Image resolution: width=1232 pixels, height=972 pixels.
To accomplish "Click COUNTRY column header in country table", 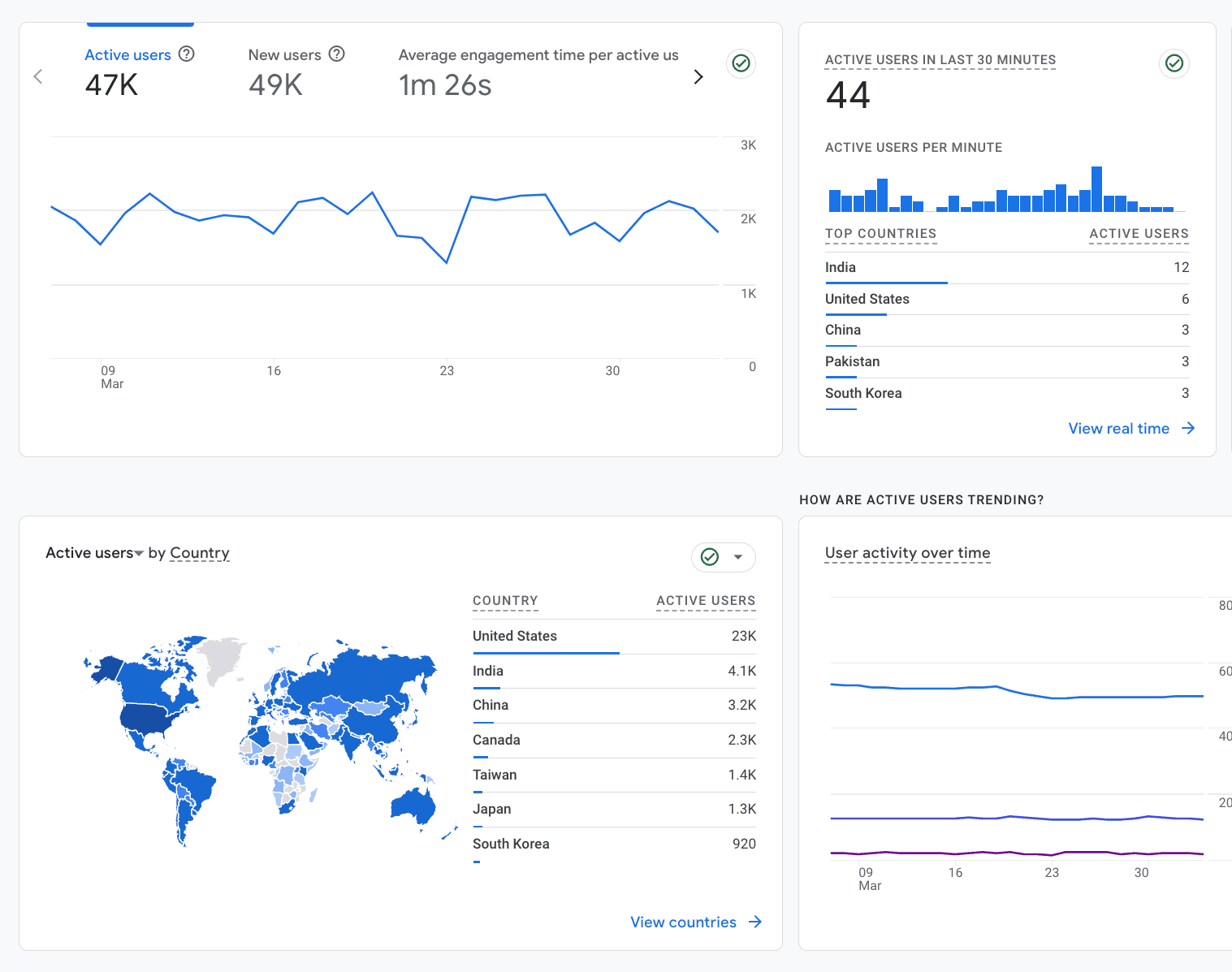I will click(x=505, y=601).
